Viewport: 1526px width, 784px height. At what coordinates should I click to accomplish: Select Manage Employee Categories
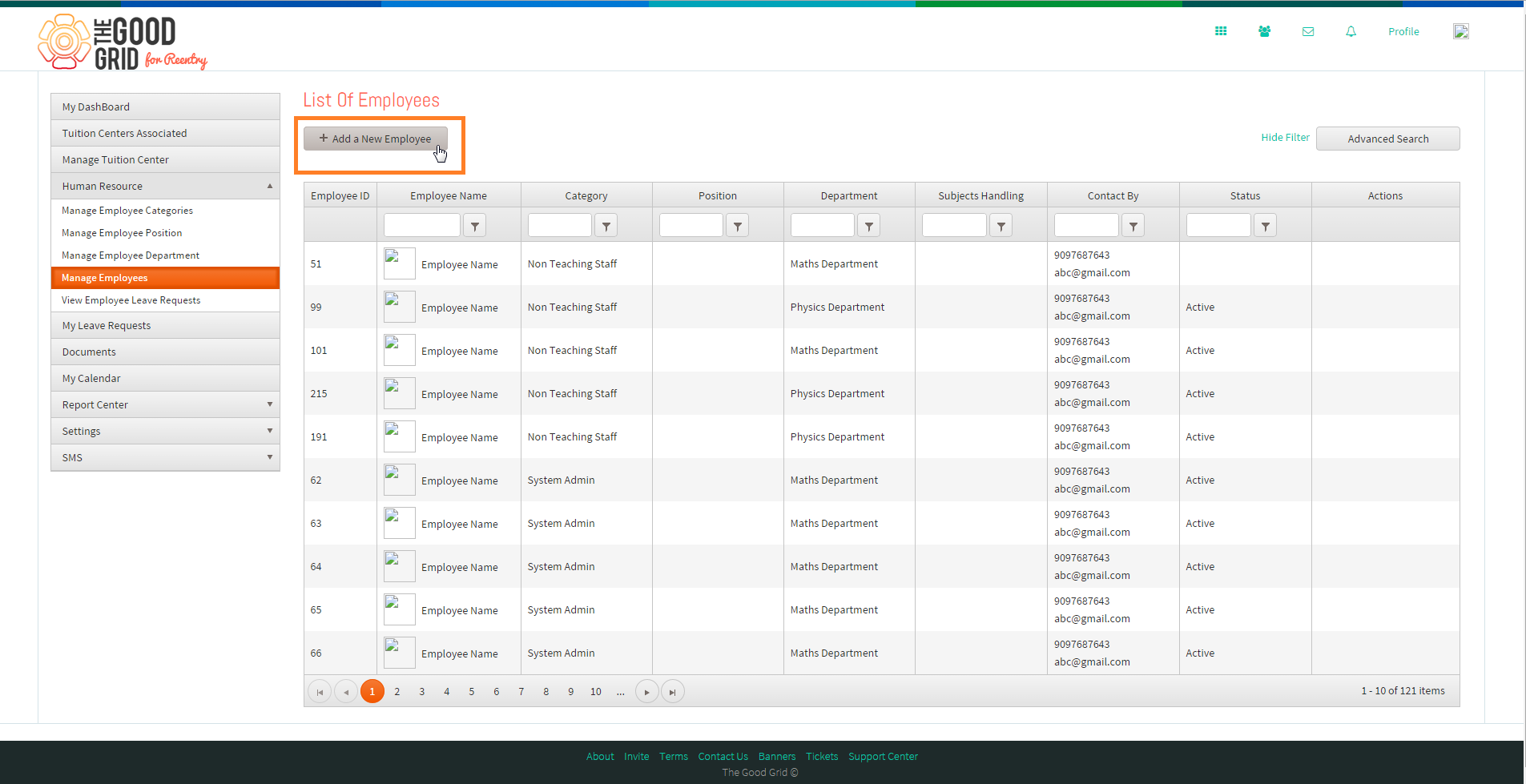pos(165,211)
